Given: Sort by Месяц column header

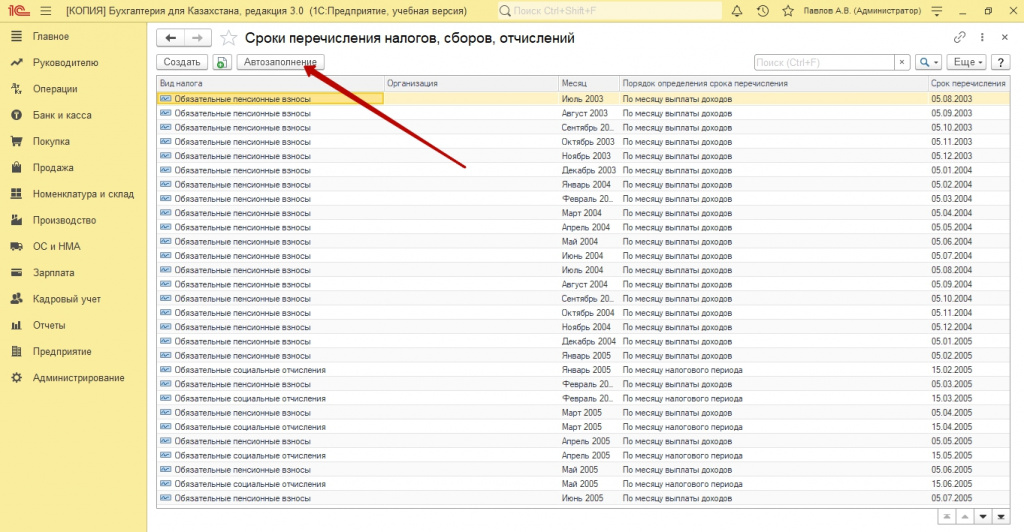Looking at the screenshot, I should coord(588,84).
